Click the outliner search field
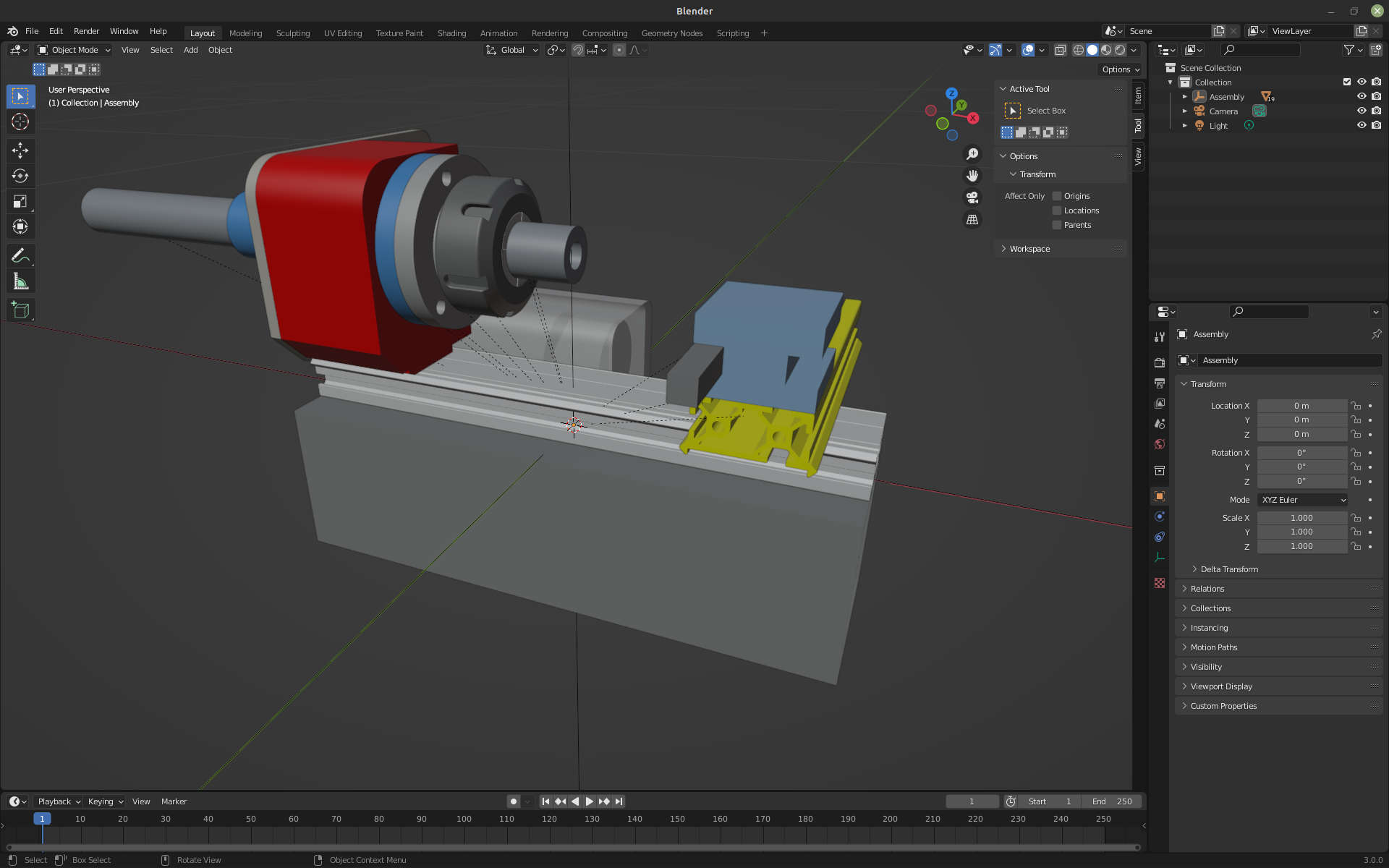Image resolution: width=1389 pixels, height=868 pixels. [x=1260, y=49]
